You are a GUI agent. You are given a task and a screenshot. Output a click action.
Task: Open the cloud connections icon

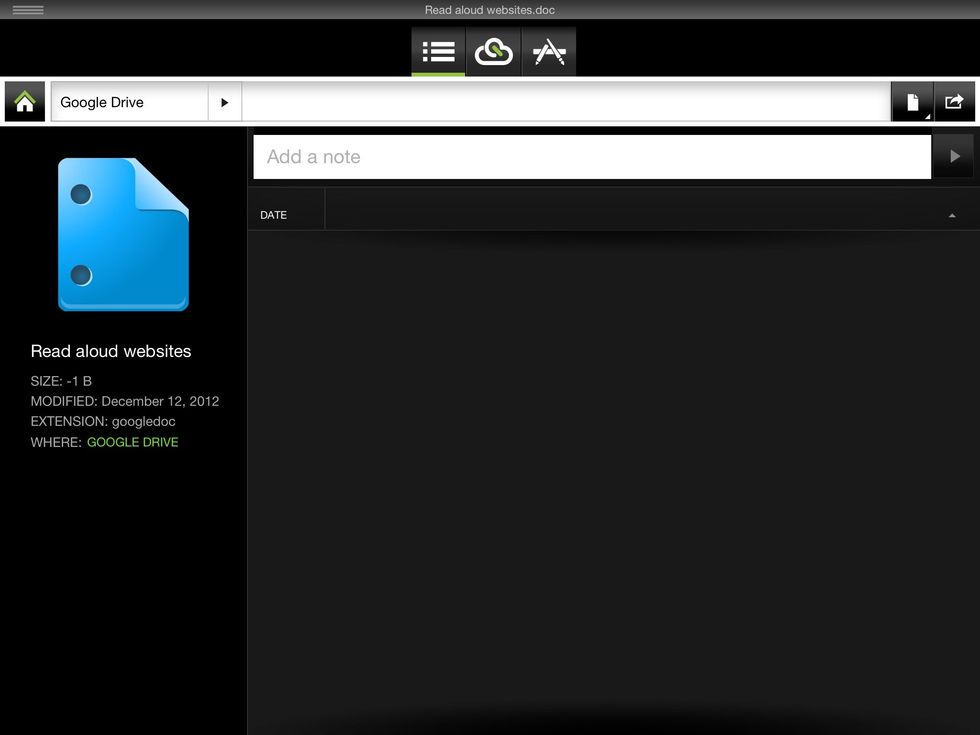[493, 51]
